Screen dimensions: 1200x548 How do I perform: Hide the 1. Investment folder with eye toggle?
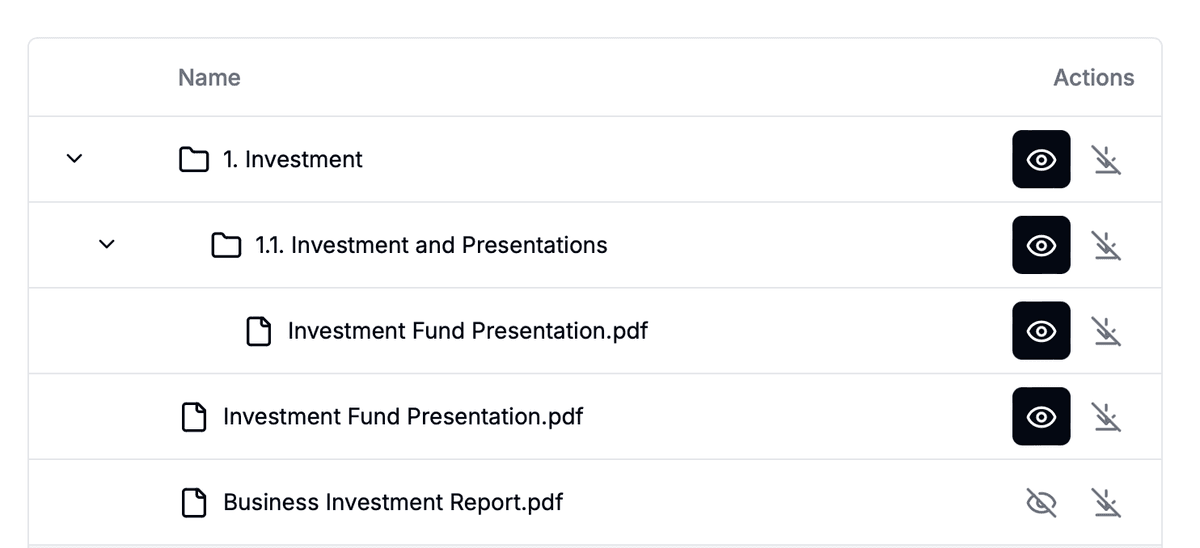point(1041,160)
